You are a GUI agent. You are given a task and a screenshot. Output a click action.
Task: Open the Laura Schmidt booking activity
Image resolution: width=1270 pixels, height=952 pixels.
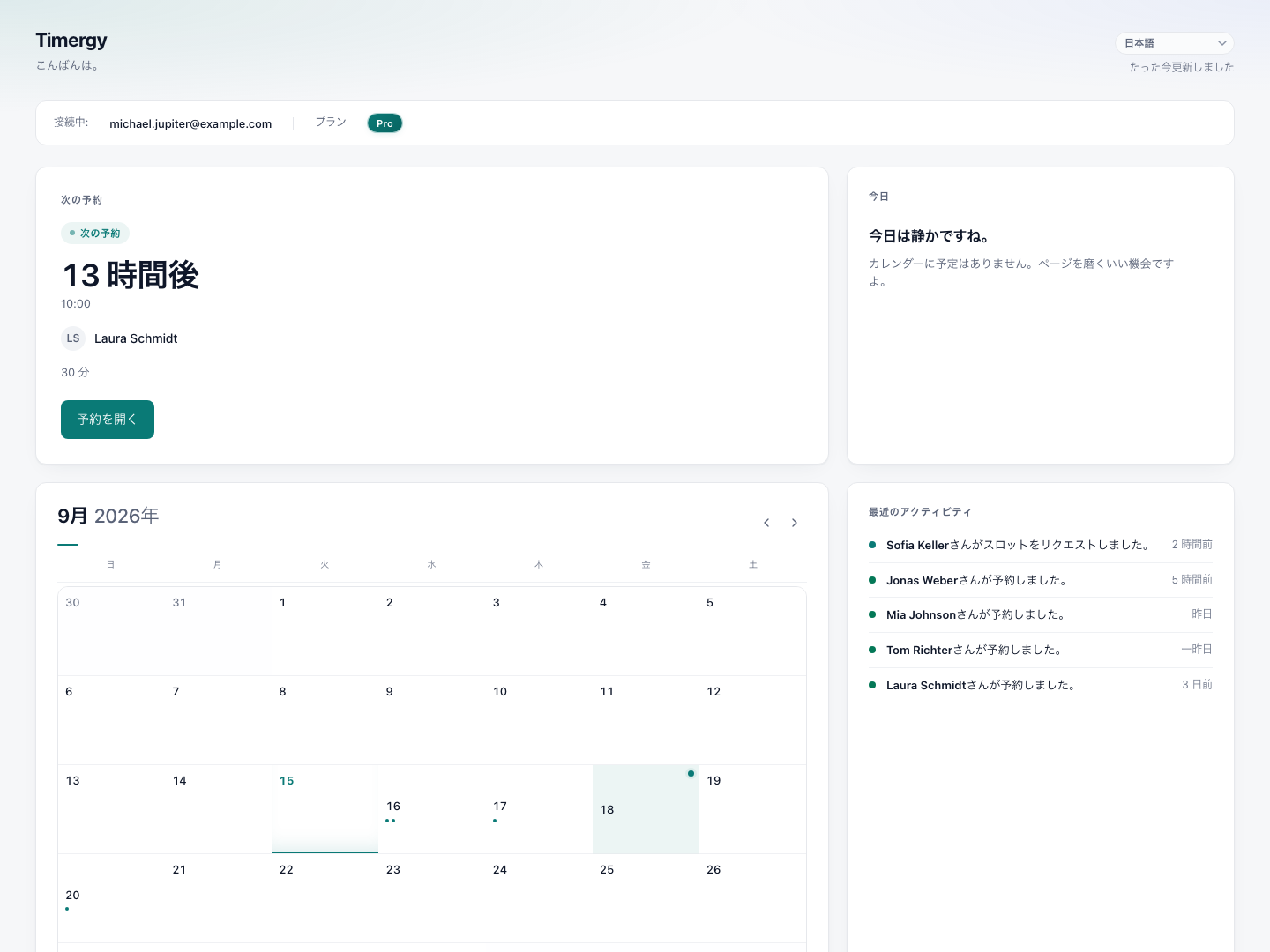pos(1041,685)
